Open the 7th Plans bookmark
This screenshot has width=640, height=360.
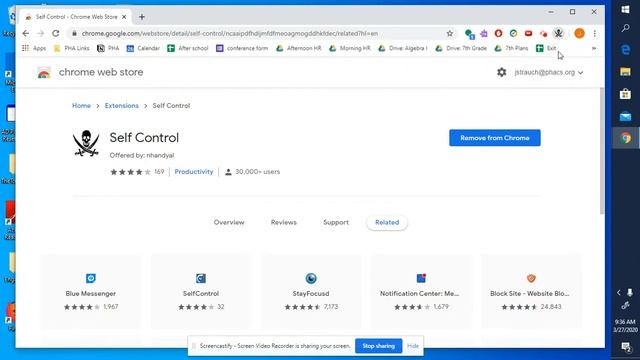coord(511,48)
